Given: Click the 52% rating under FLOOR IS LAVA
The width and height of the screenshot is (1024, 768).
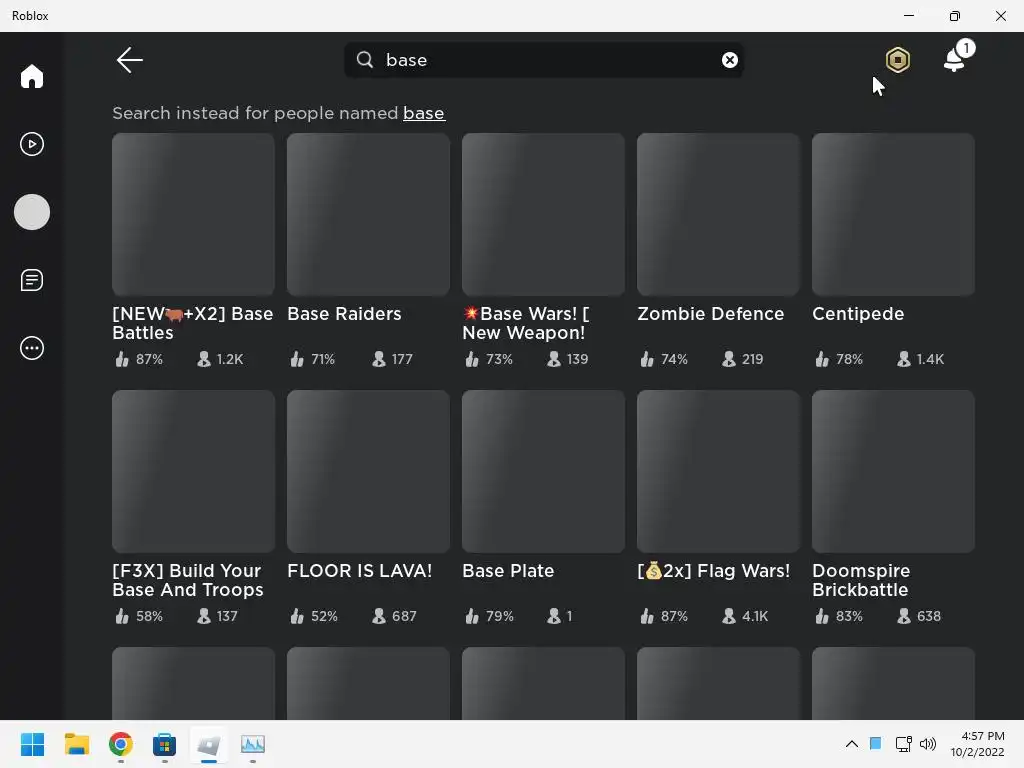Looking at the screenshot, I should click(x=314, y=616).
